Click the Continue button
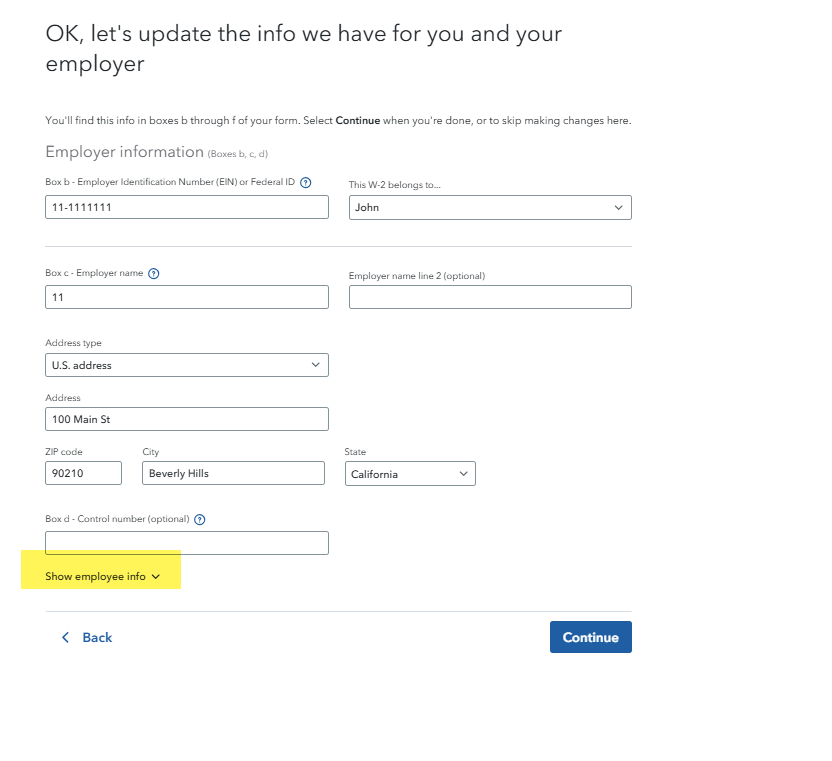The image size is (832, 761). pos(590,637)
